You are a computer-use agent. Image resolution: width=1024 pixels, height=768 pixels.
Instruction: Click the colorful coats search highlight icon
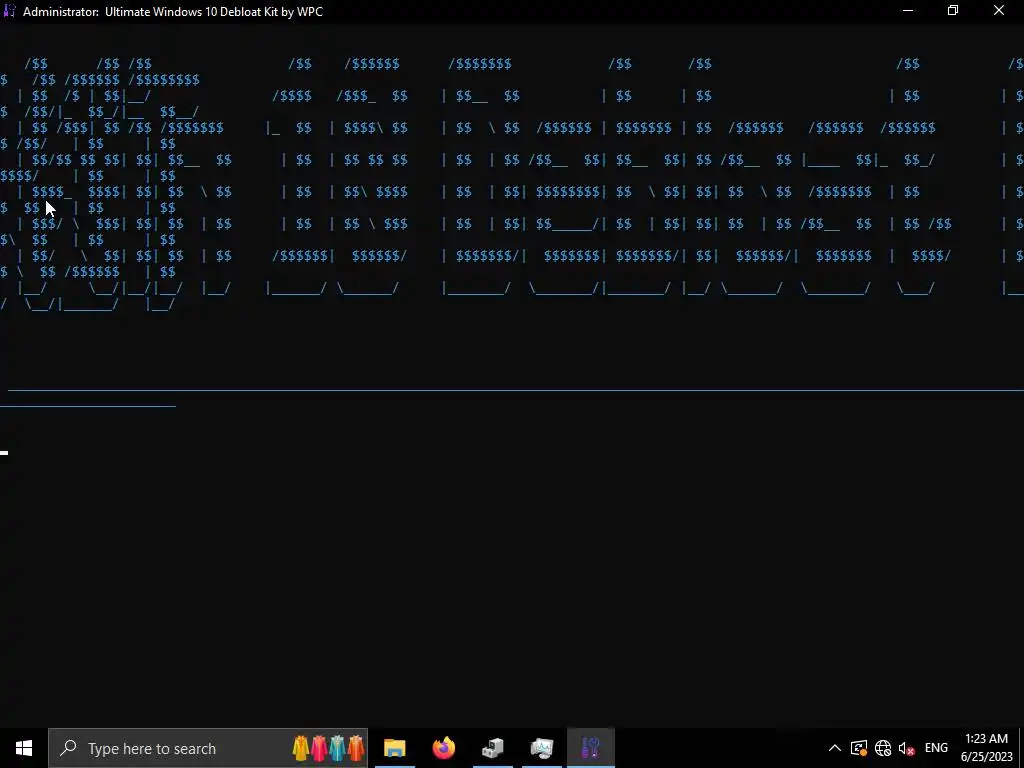(328, 748)
